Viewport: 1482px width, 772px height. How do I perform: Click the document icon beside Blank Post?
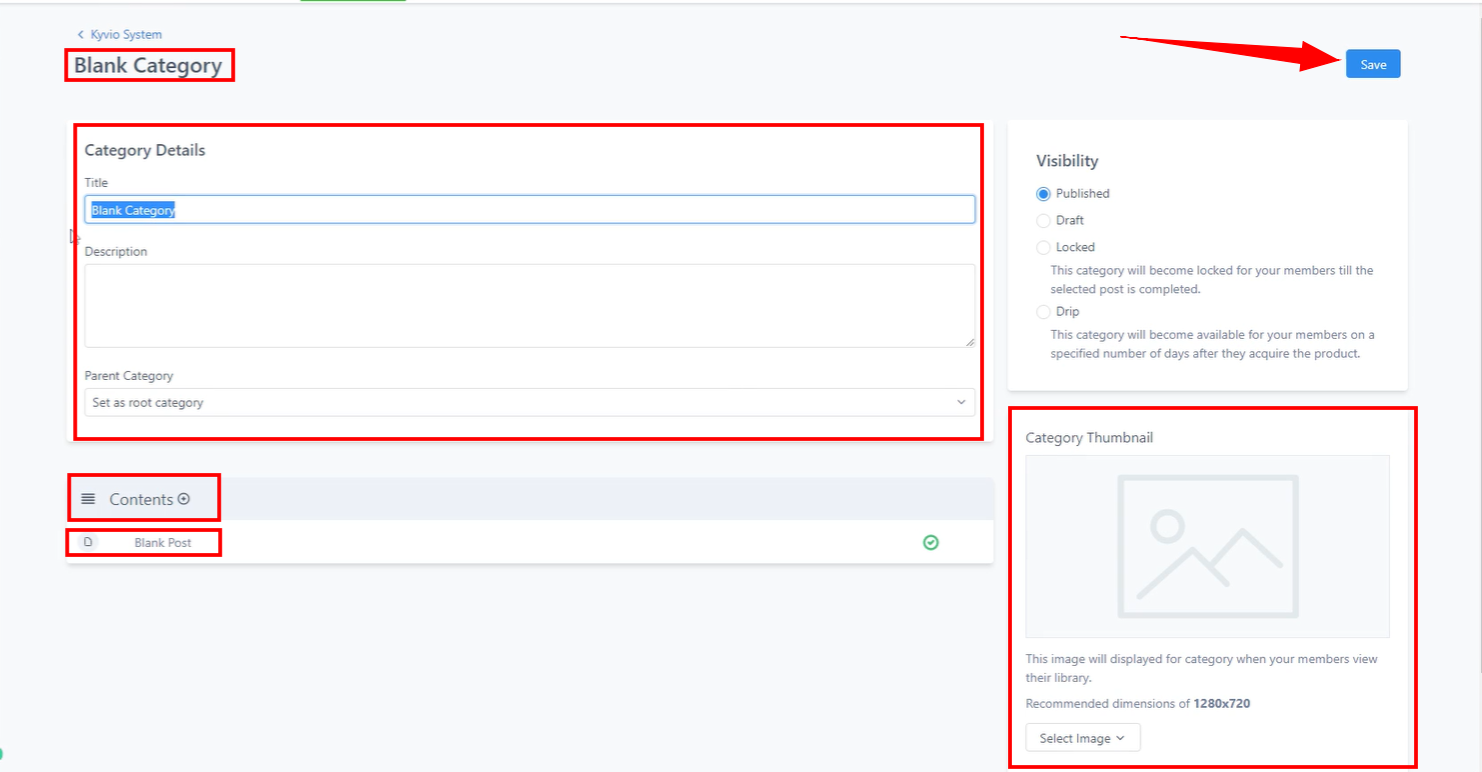88,542
